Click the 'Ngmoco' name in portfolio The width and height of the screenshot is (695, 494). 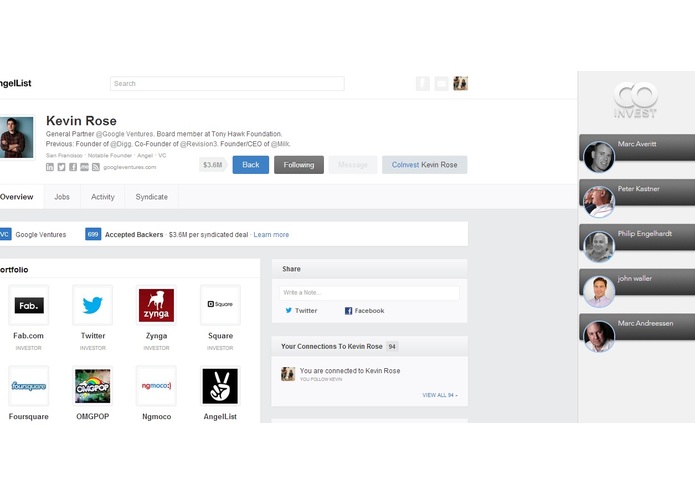tap(156, 416)
